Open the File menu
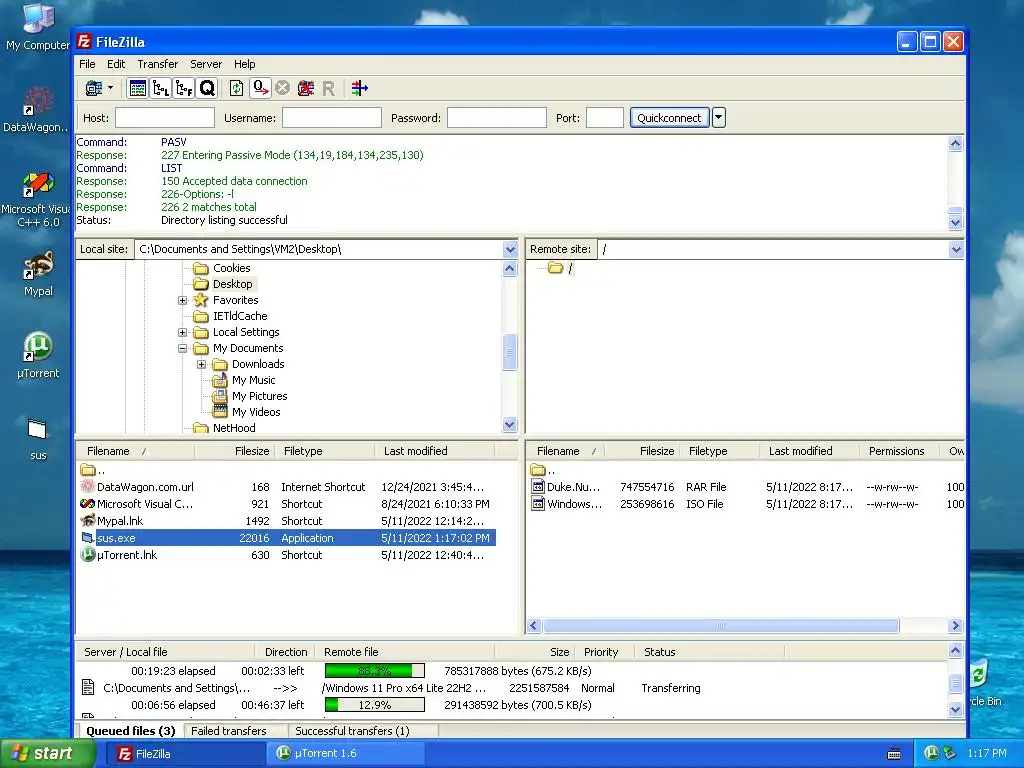 (x=87, y=64)
